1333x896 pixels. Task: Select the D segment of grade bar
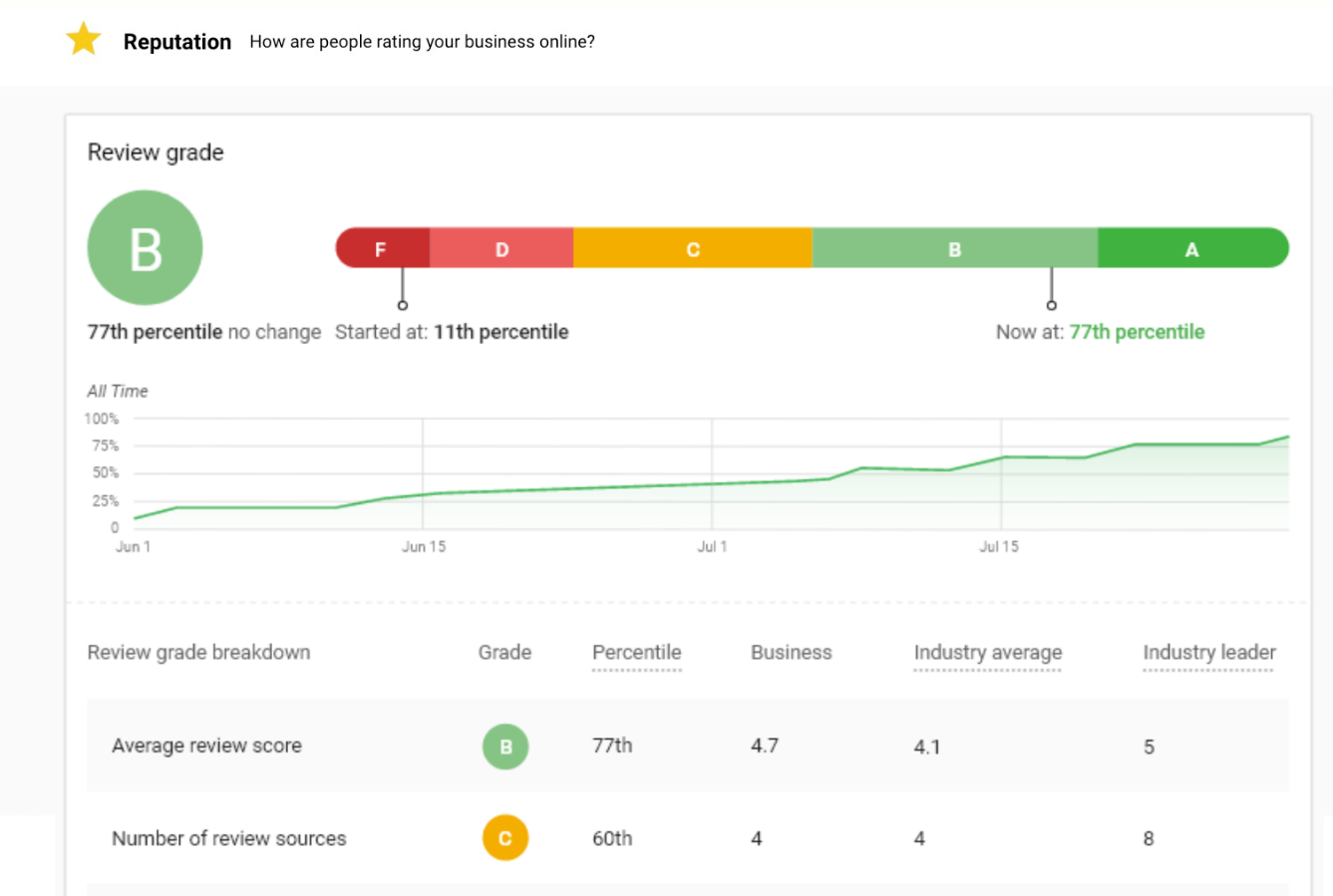coord(501,248)
